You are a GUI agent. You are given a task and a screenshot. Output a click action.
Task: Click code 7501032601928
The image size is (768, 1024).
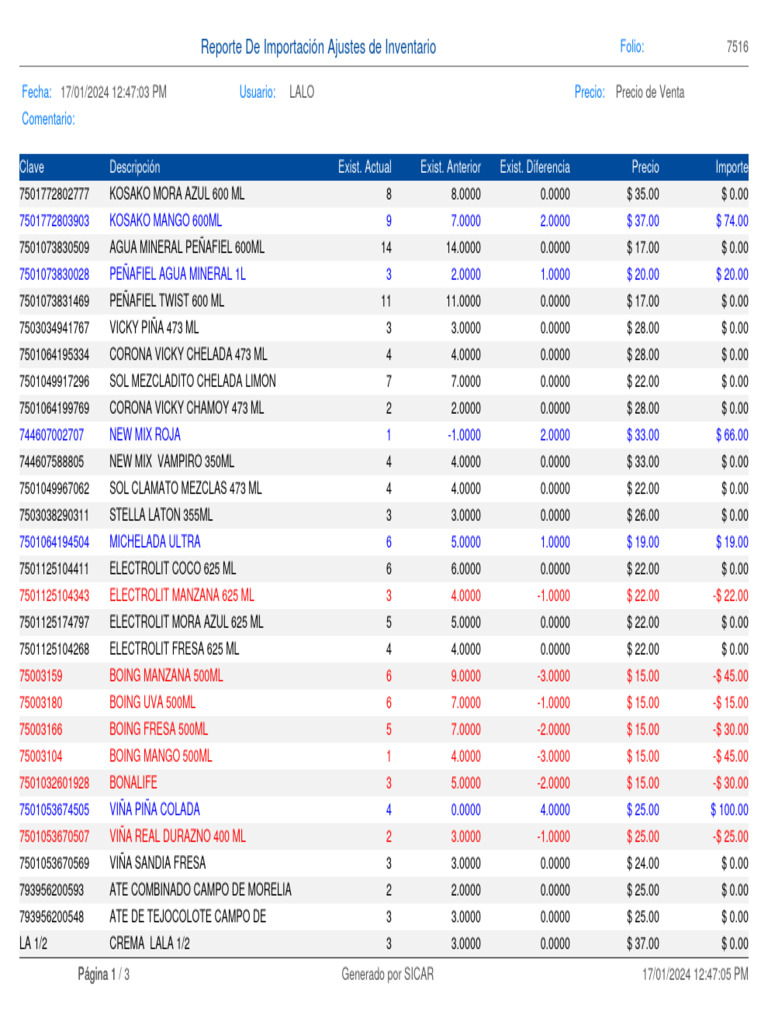pos(54,783)
